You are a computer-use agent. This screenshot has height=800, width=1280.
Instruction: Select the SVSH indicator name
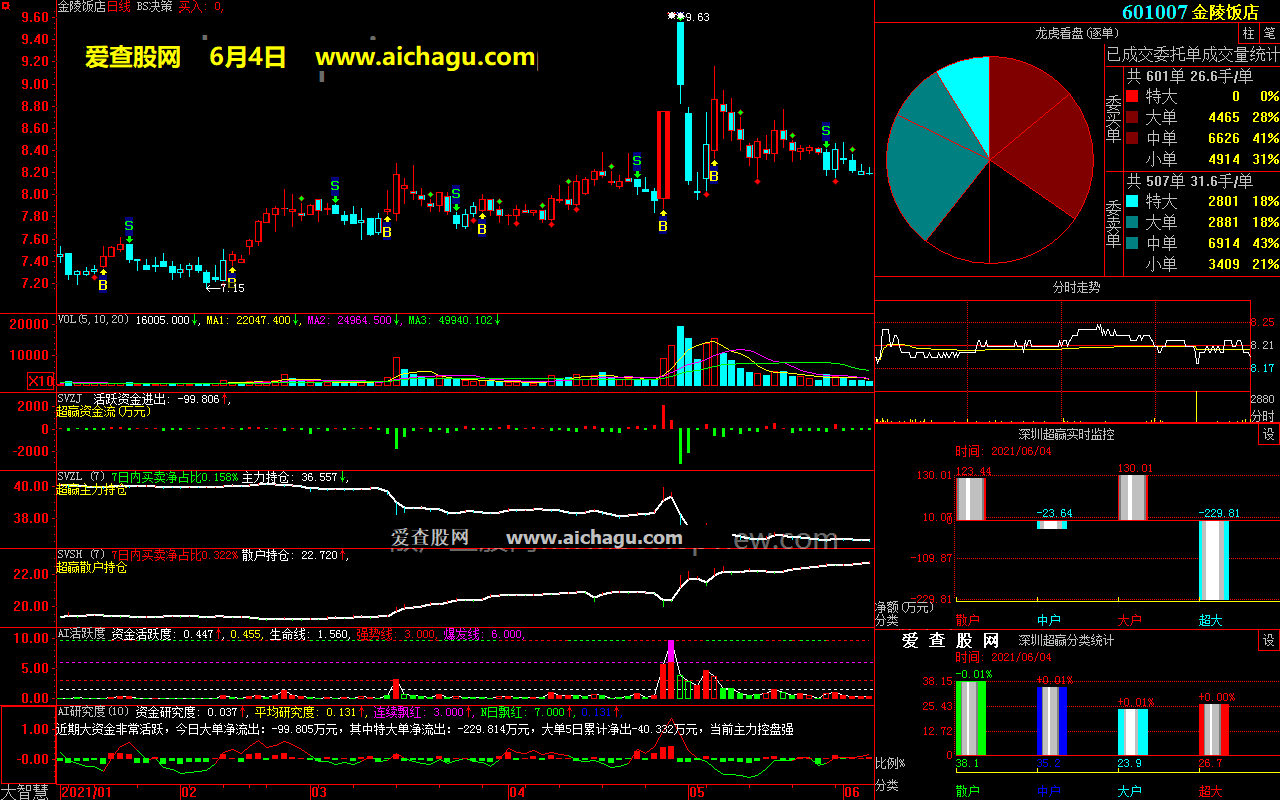[x=70, y=555]
